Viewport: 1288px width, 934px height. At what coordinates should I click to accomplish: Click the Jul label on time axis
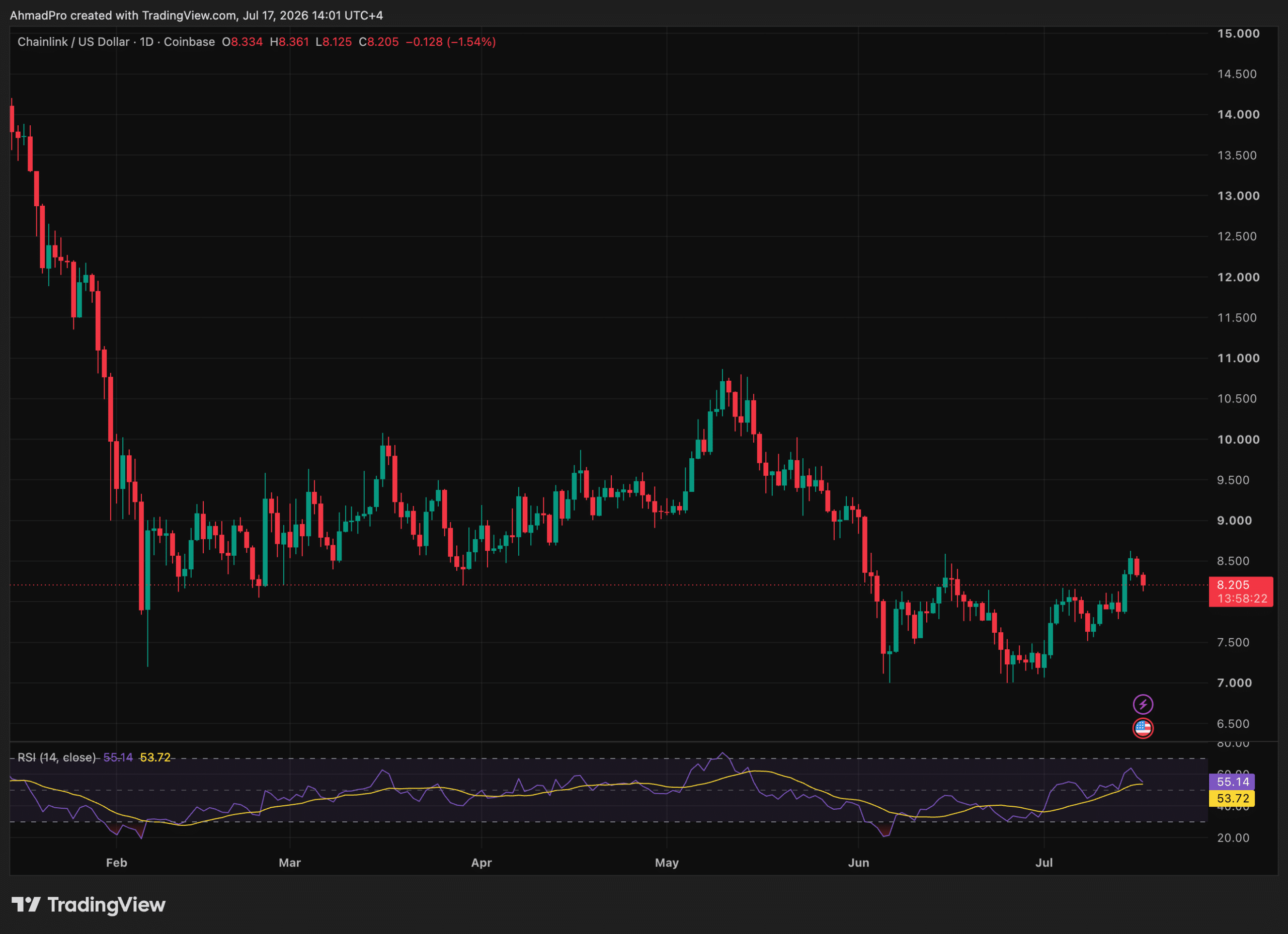tap(1044, 863)
